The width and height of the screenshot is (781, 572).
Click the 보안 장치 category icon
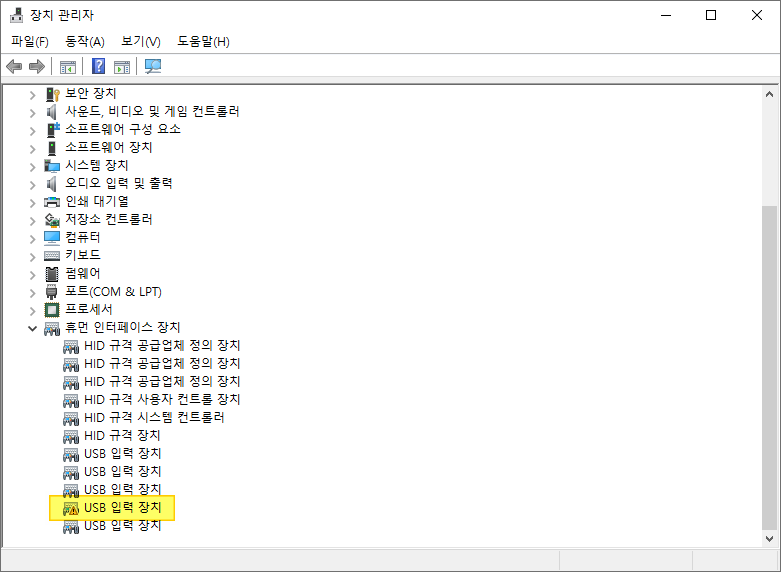click(x=52, y=94)
